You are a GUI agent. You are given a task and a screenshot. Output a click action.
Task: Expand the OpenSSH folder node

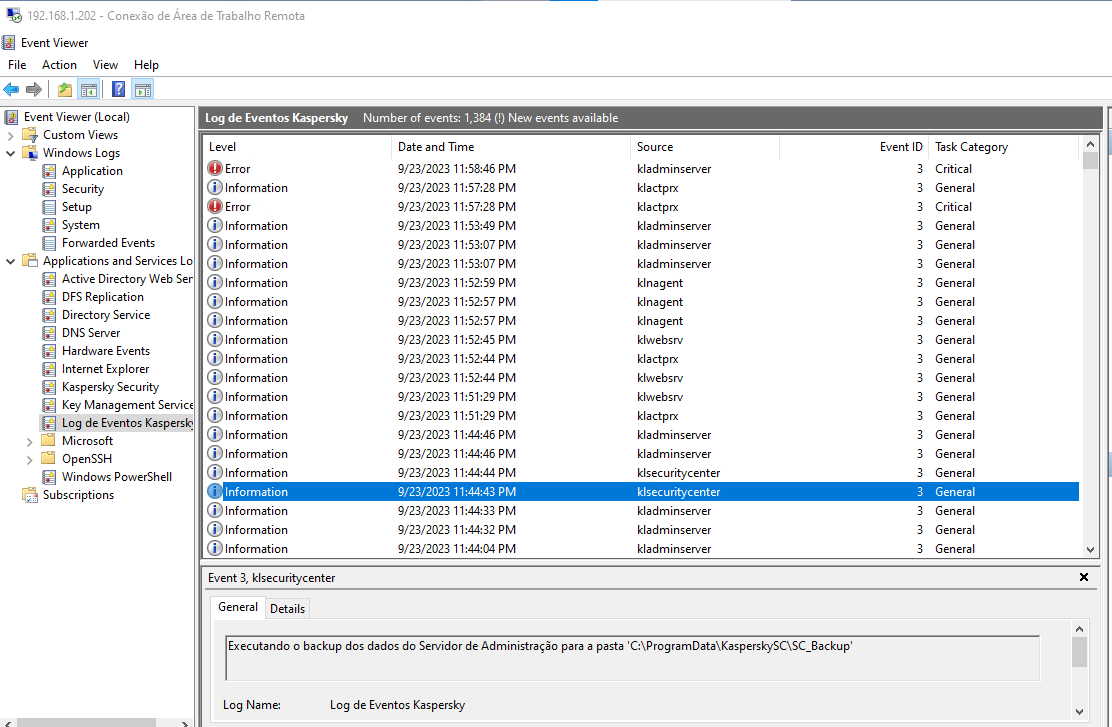click(30, 459)
